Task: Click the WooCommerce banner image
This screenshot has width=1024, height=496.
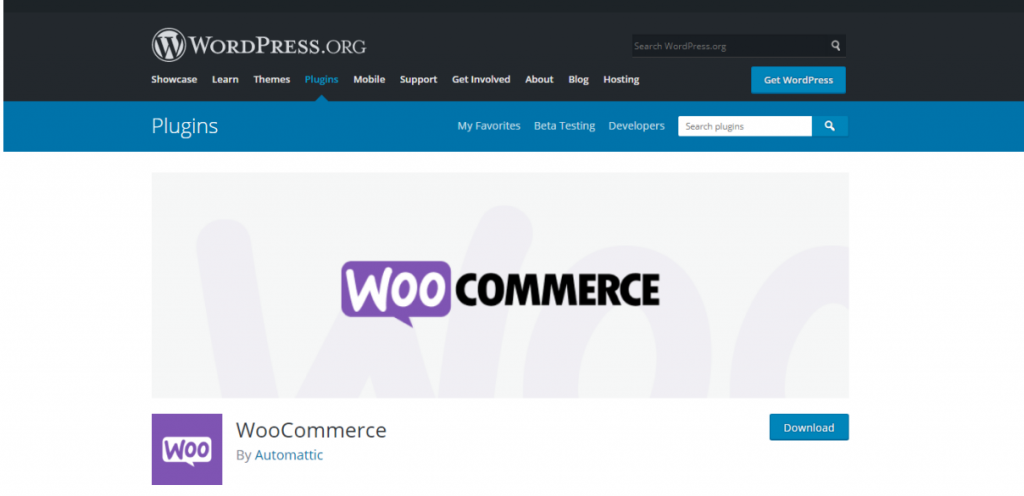Action: tap(500, 285)
